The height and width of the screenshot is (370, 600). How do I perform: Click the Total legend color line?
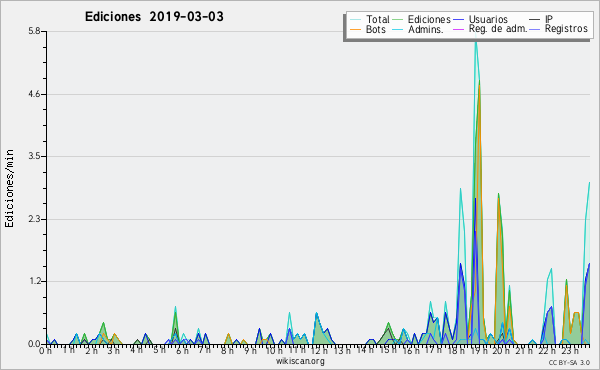pyautogui.click(x=355, y=20)
